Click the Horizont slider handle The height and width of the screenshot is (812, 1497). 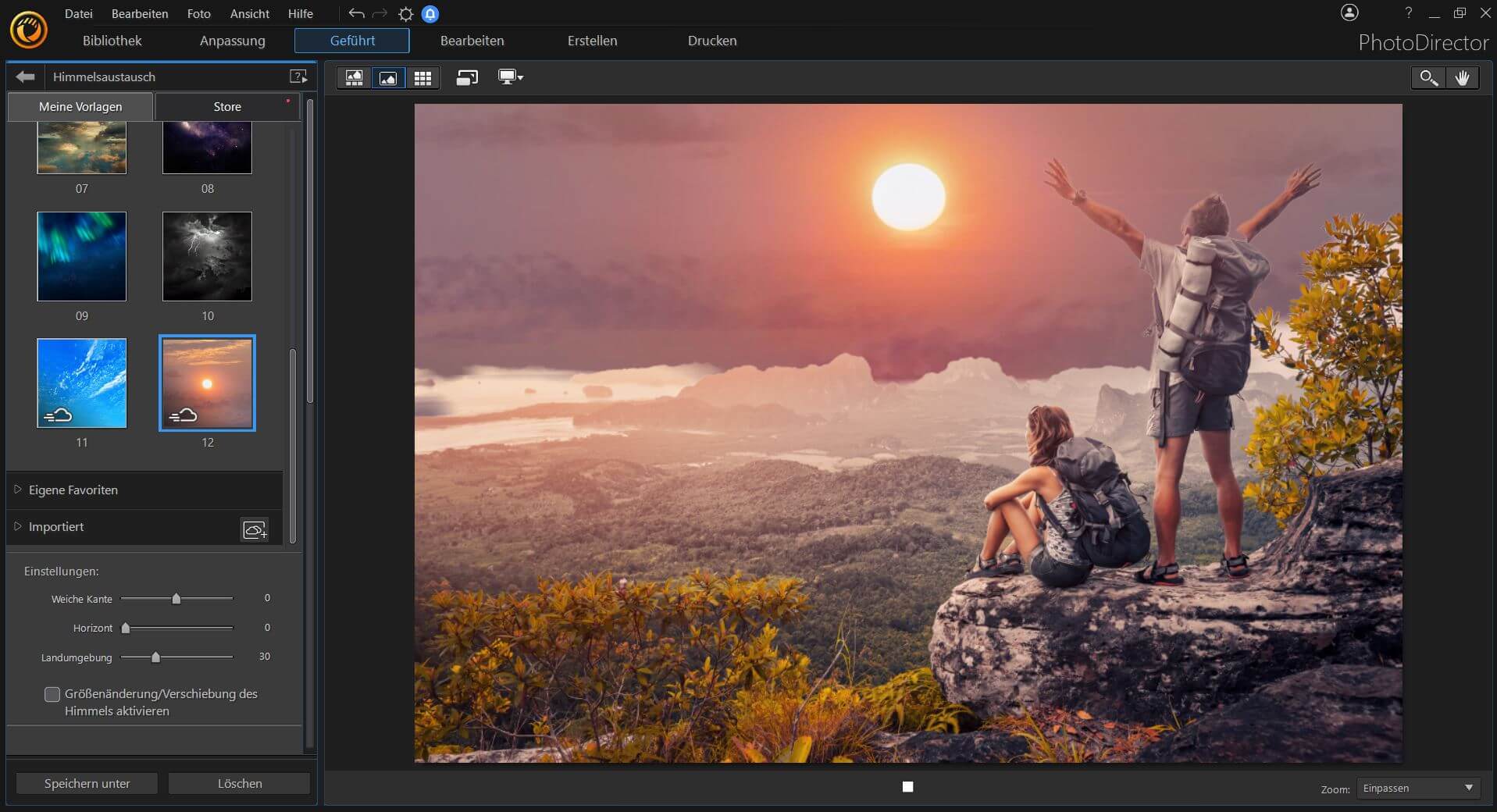tap(126, 628)
